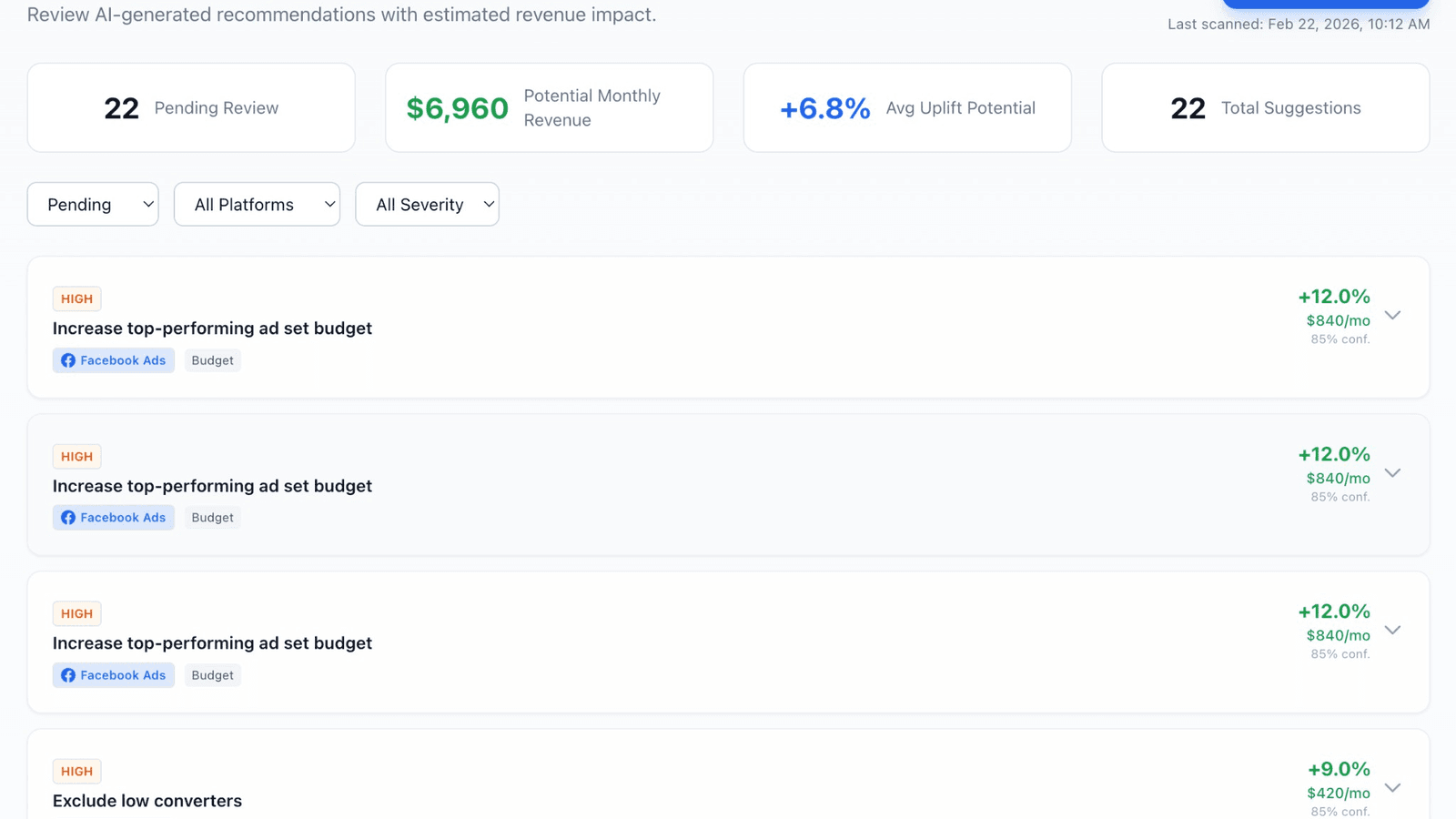Screen dimensions: 1456x819
Task: Select the $6,960 Potential Monthly Revenue card
Action: point(550,107)
